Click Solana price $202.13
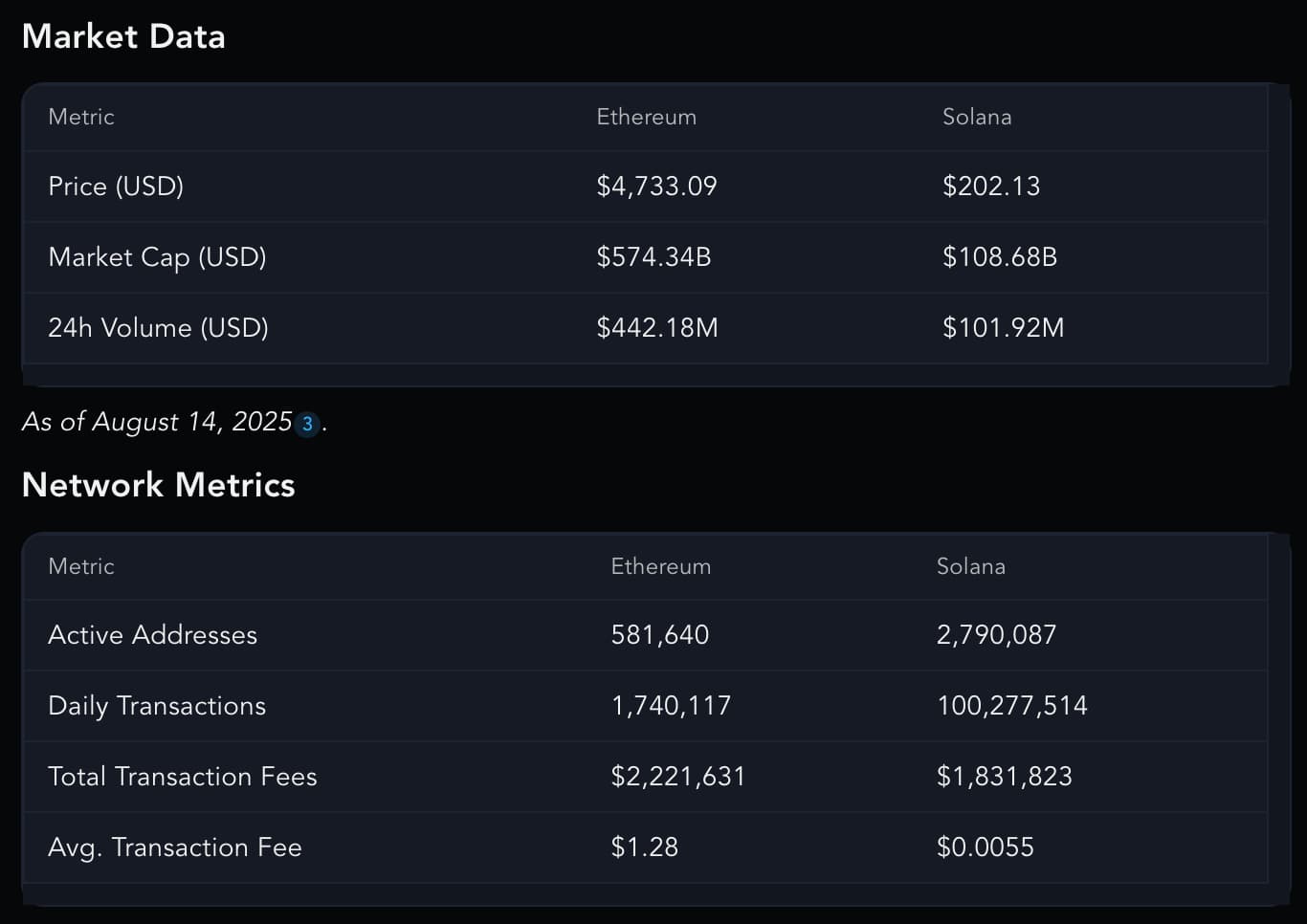Image resolution: width=1307 pixels, height=924 pixels. pyautogui.click(x=991, y=186)
